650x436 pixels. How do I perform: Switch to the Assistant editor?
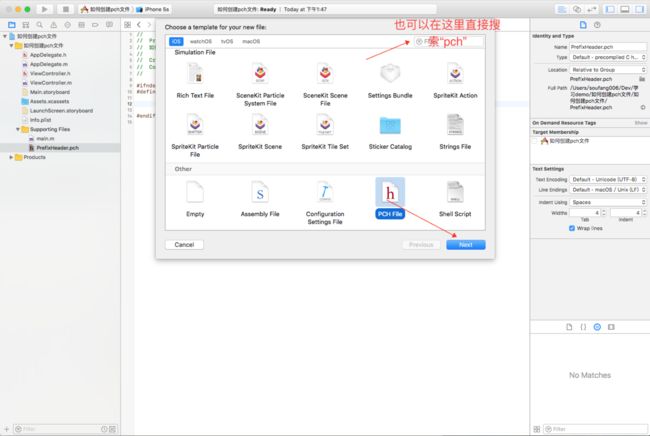point(577,9)
